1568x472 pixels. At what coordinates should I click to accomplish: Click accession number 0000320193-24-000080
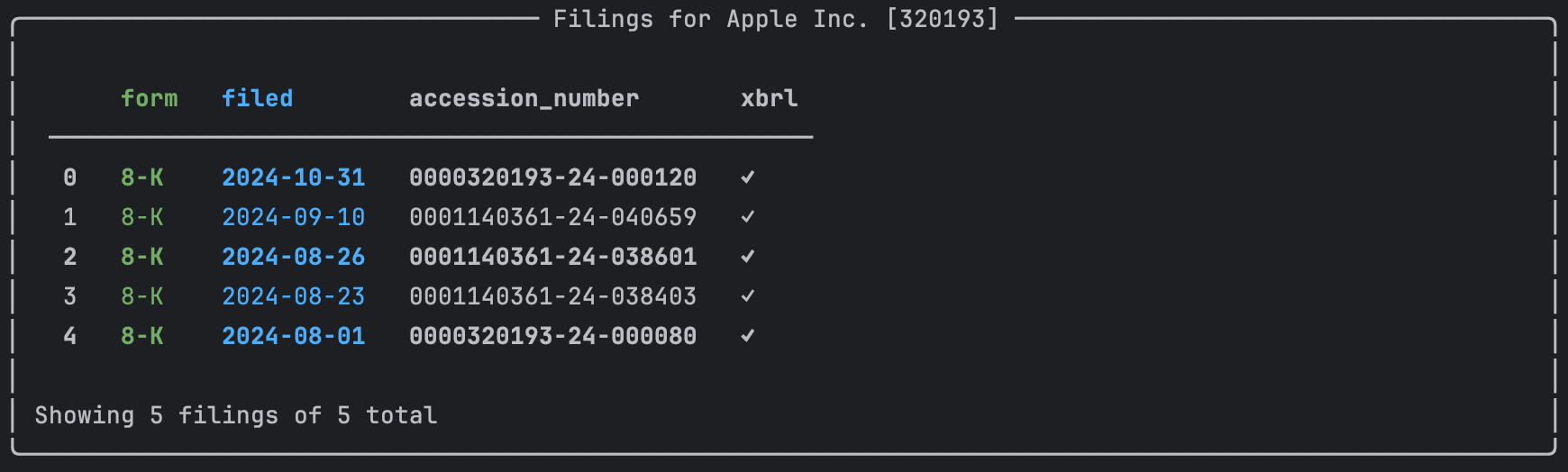tap(553, 336)
